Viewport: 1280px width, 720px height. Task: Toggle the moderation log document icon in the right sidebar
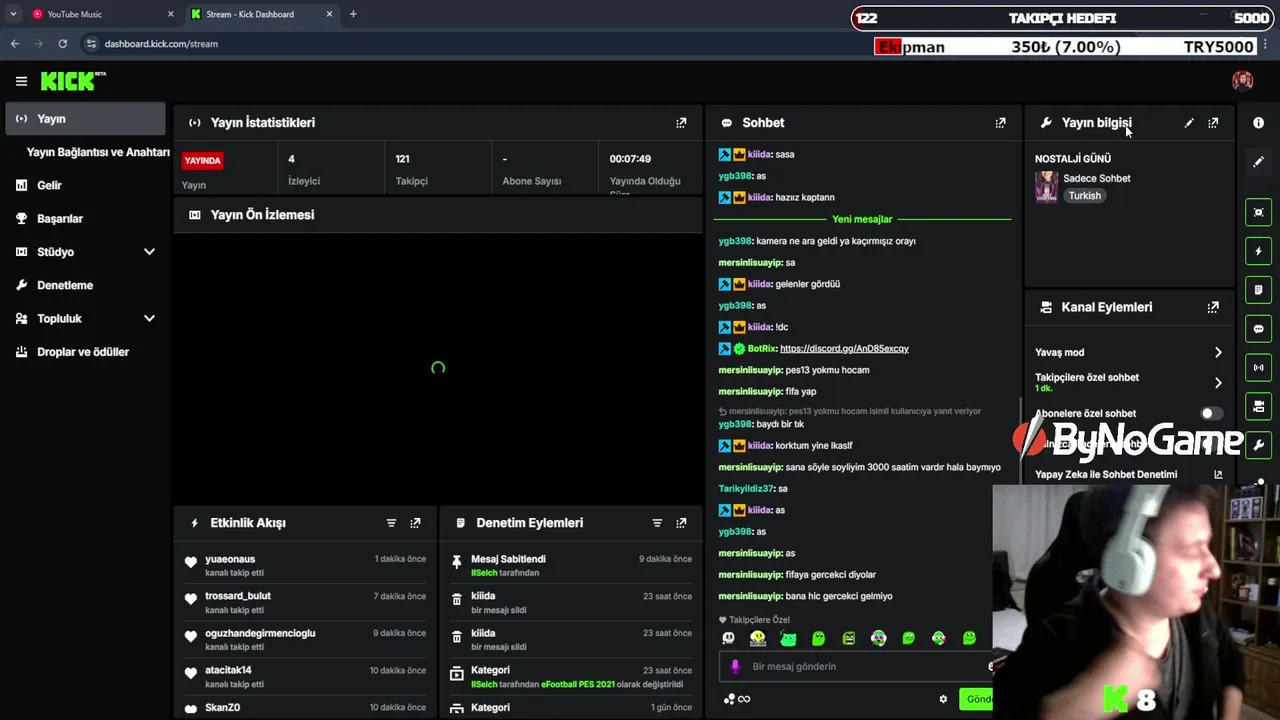(1258, 290)
